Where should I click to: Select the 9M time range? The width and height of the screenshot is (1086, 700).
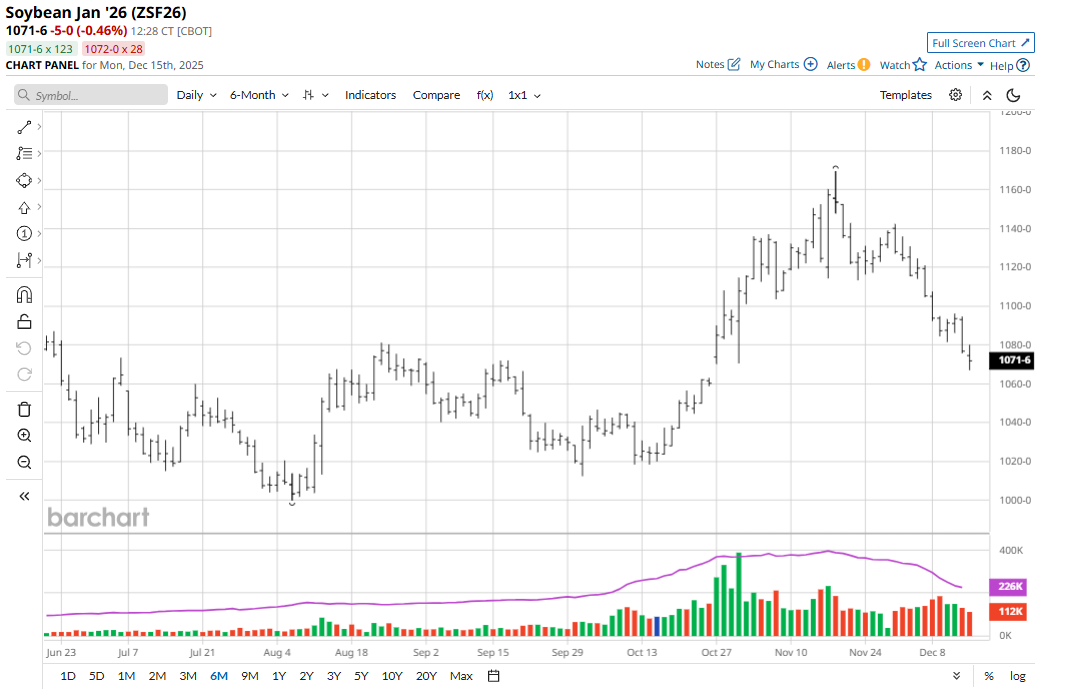tap(249, 676)
